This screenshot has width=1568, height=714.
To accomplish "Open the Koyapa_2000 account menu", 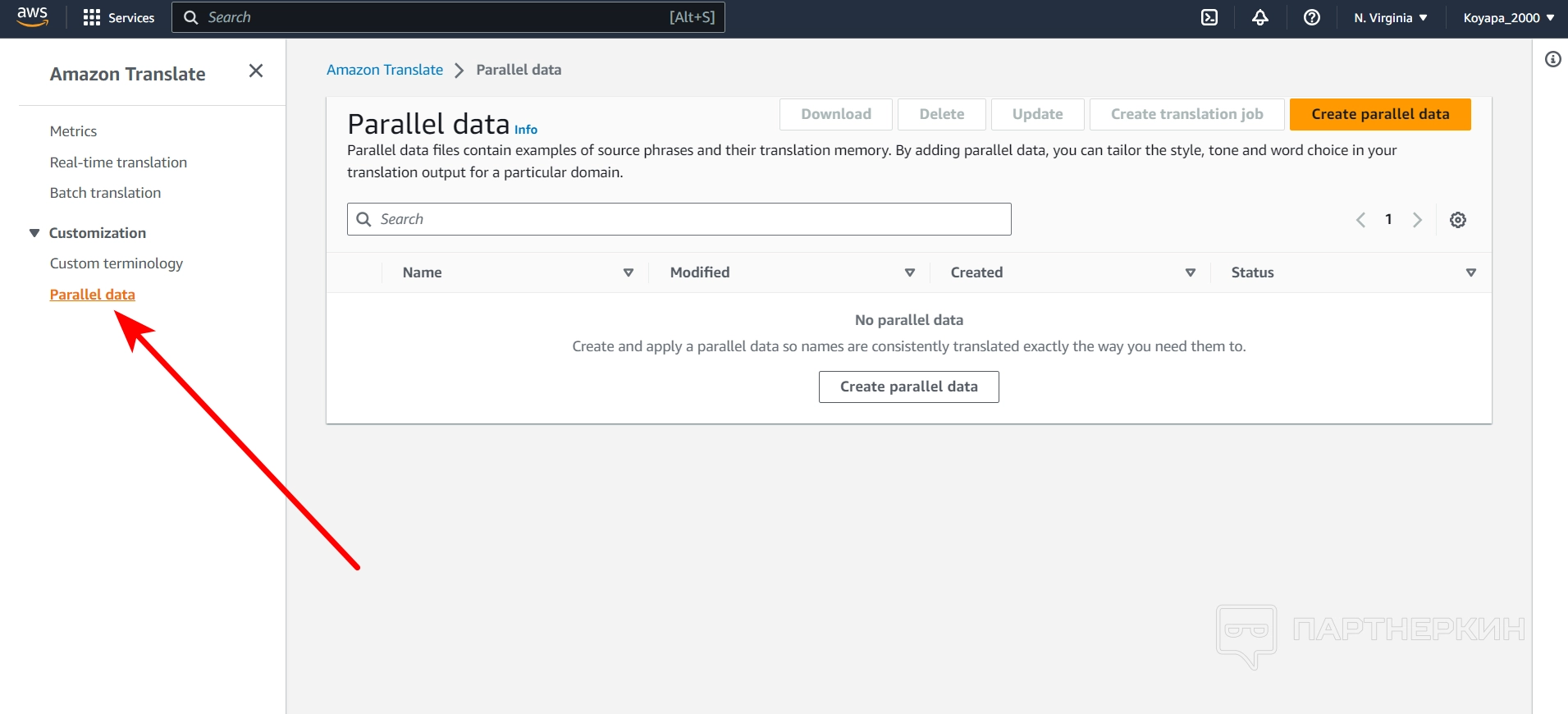I will 1508,17.
